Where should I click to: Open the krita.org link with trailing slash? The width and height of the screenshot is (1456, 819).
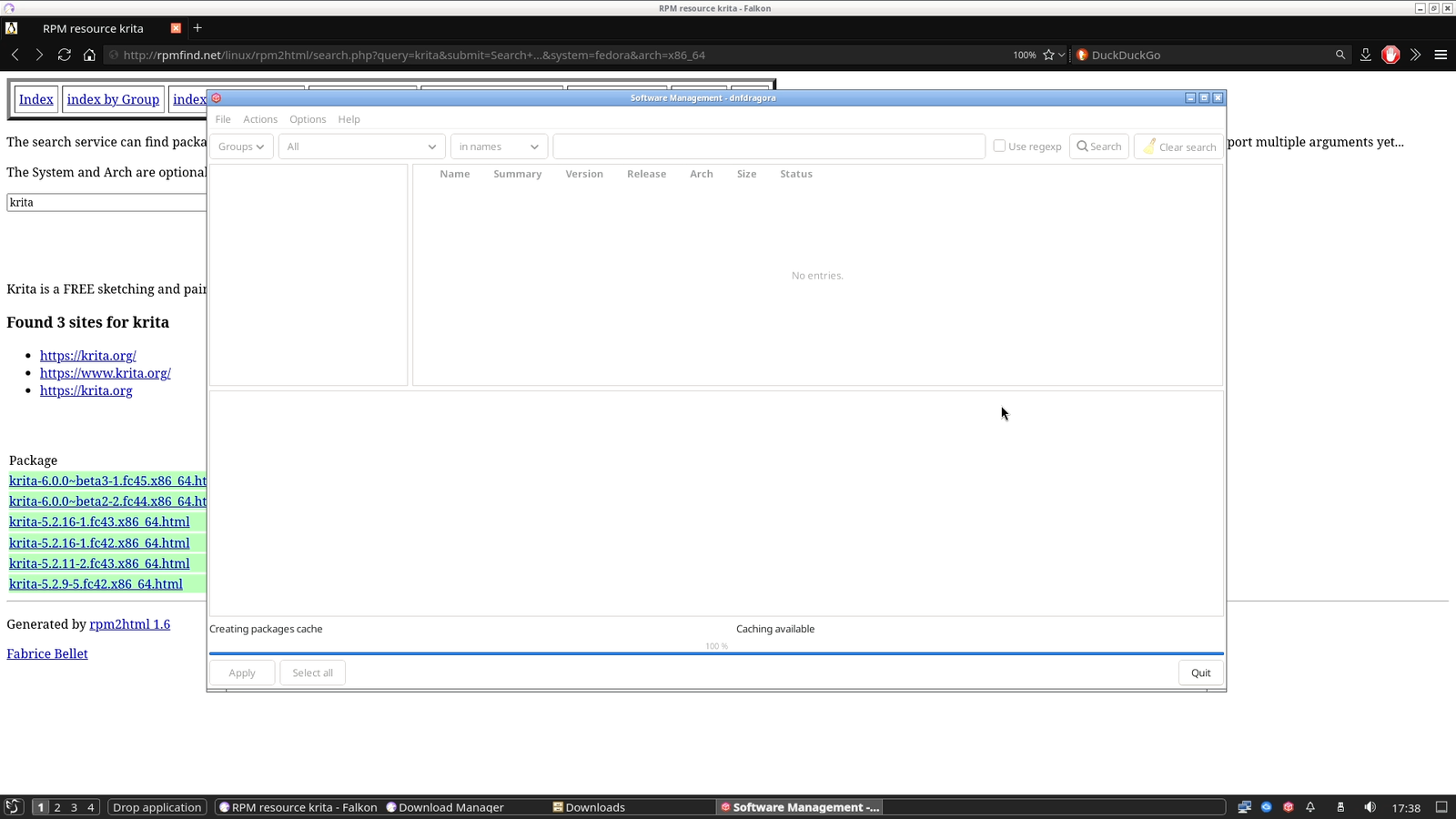pos(88,356)
